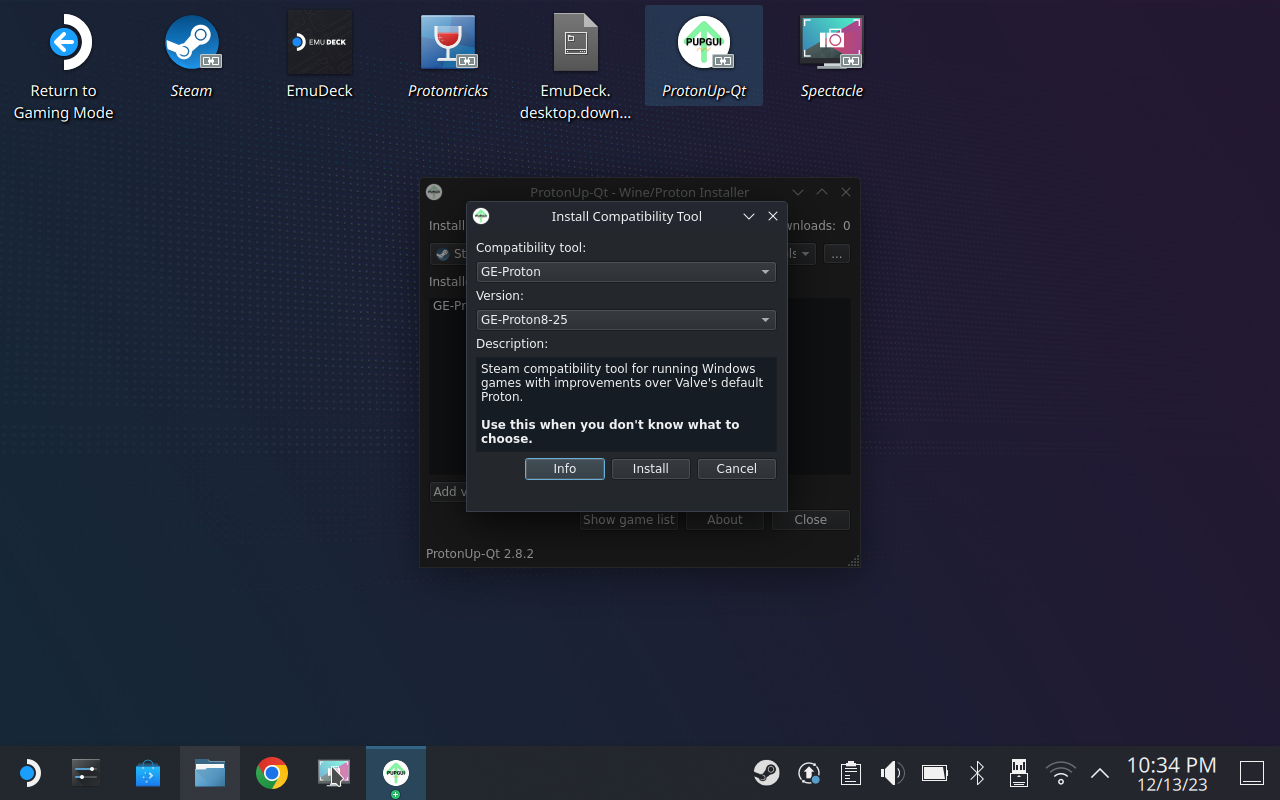Viewport: 1280px width, 800px height.
Task: Open System Settings from the taskbar
Action: coord(86,773)
